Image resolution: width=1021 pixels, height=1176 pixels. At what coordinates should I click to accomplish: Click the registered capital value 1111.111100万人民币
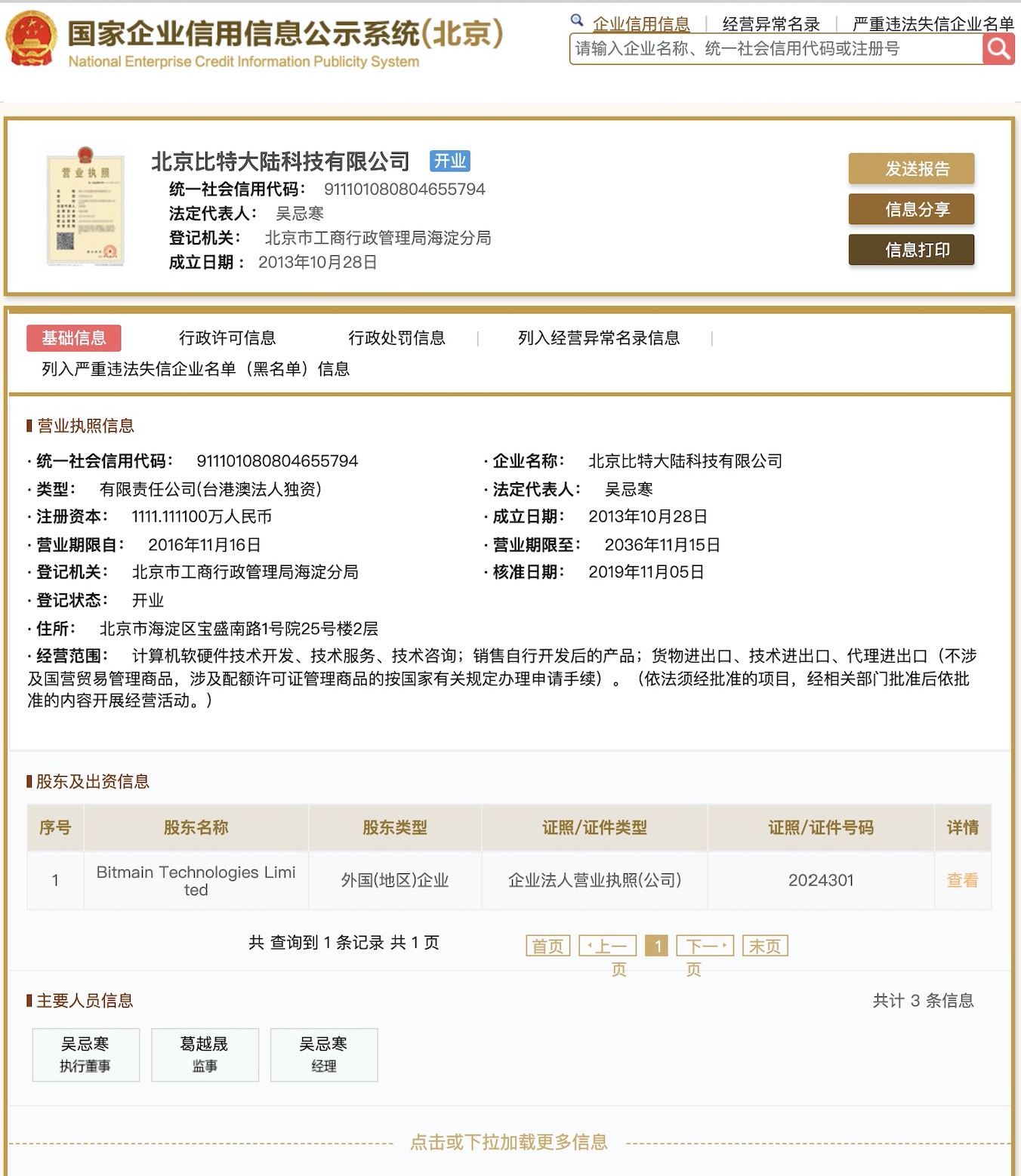[202, 516]
